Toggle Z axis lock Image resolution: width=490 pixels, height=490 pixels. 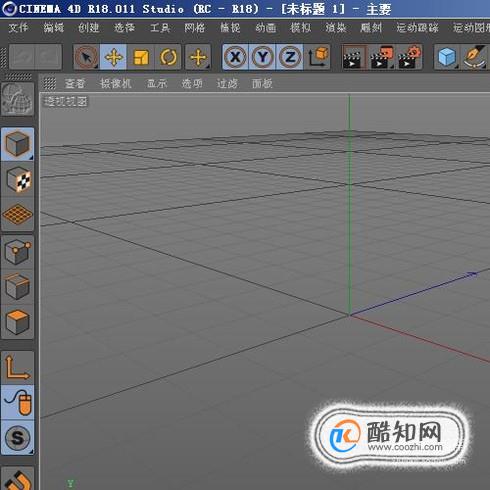click(x=290, y=57)
